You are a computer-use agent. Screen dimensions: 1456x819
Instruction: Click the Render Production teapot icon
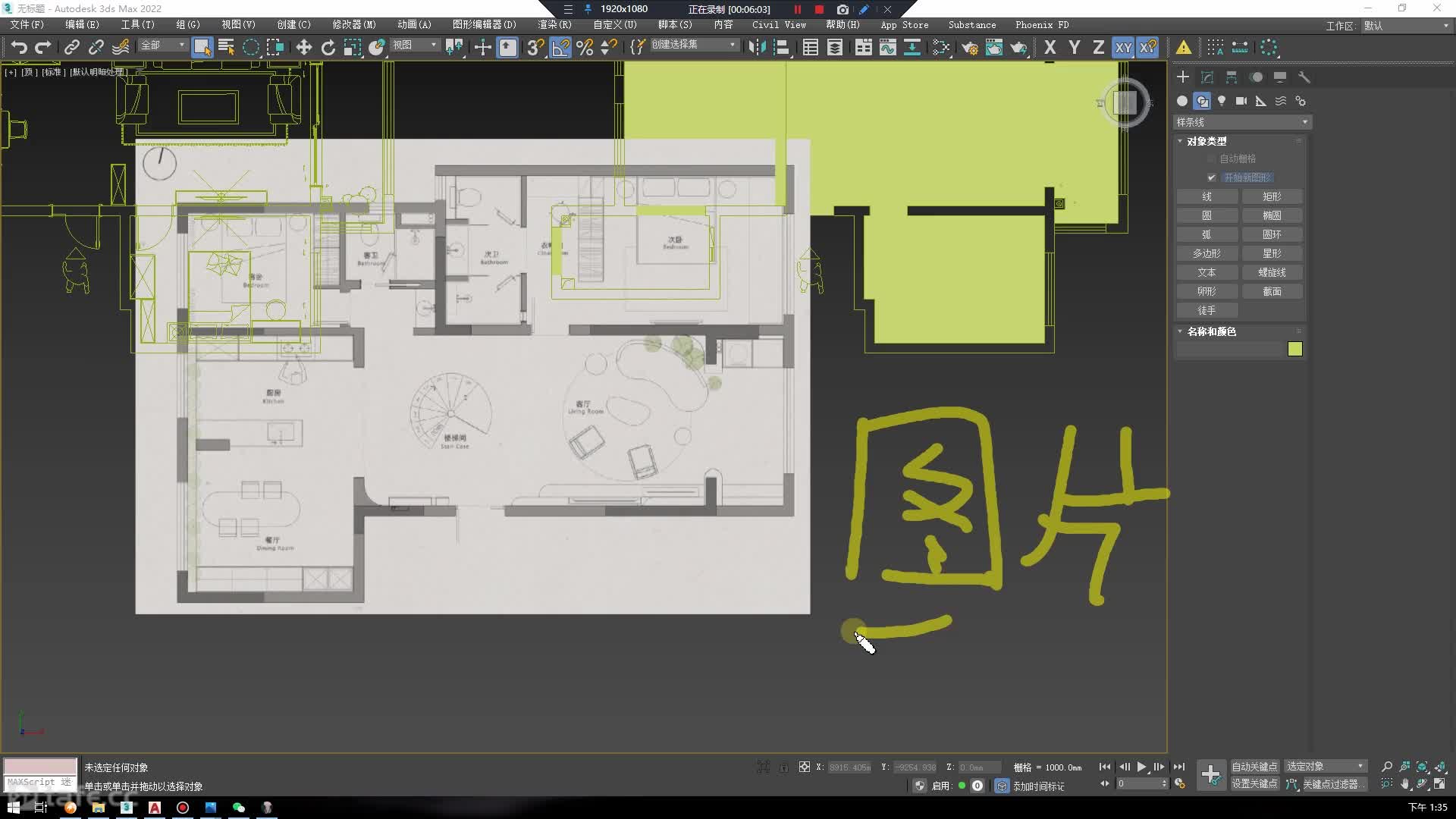tap(1018, 47)
